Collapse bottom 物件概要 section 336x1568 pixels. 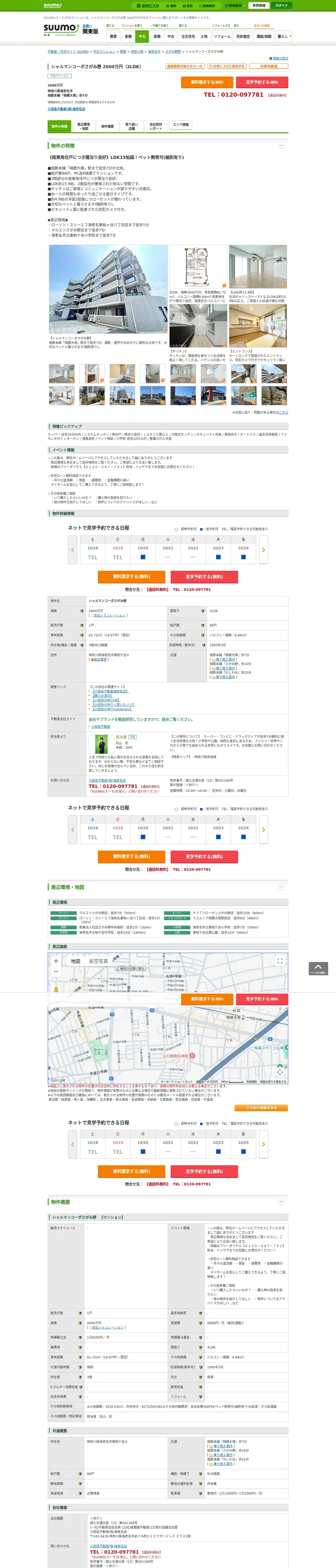(x=281, y=1202)
